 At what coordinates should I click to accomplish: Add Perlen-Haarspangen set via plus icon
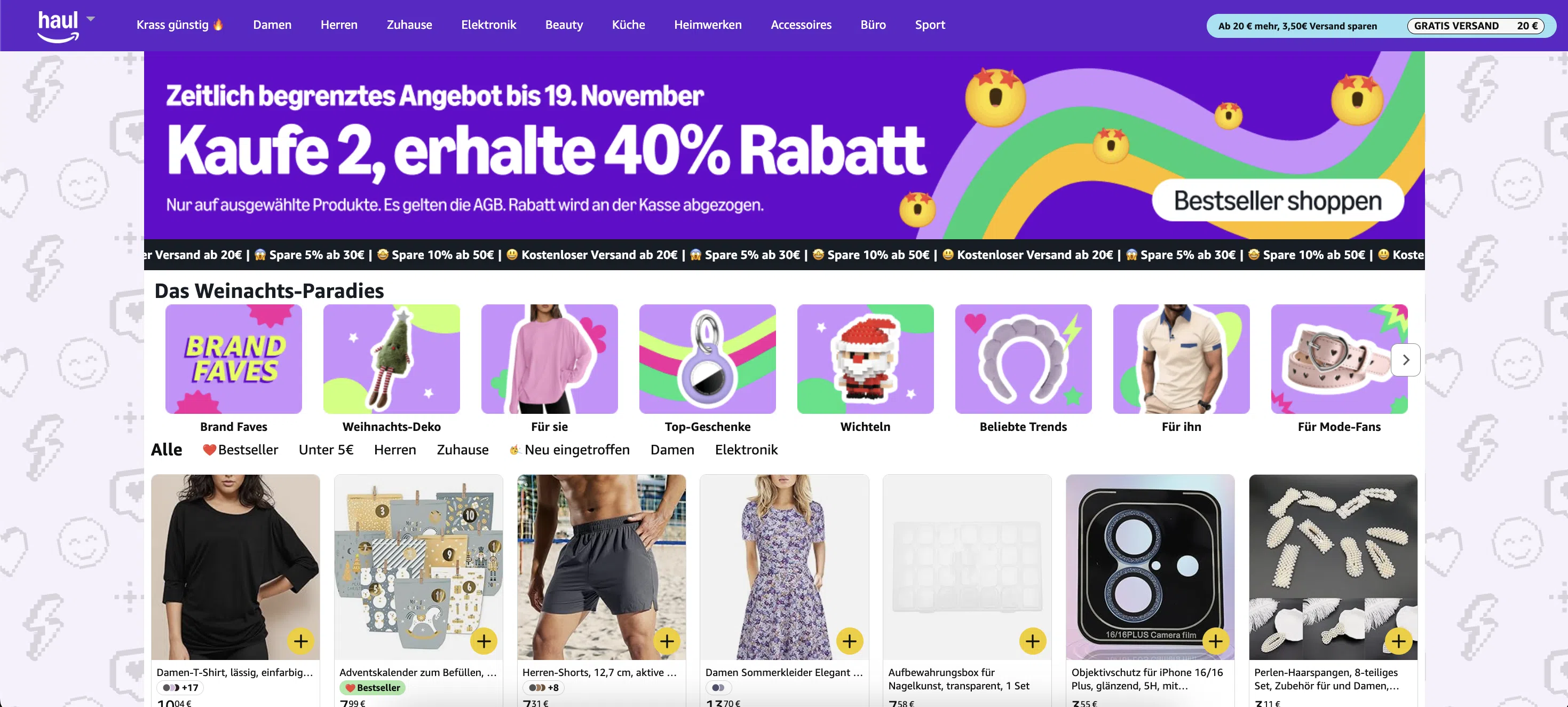[1399, 641]
